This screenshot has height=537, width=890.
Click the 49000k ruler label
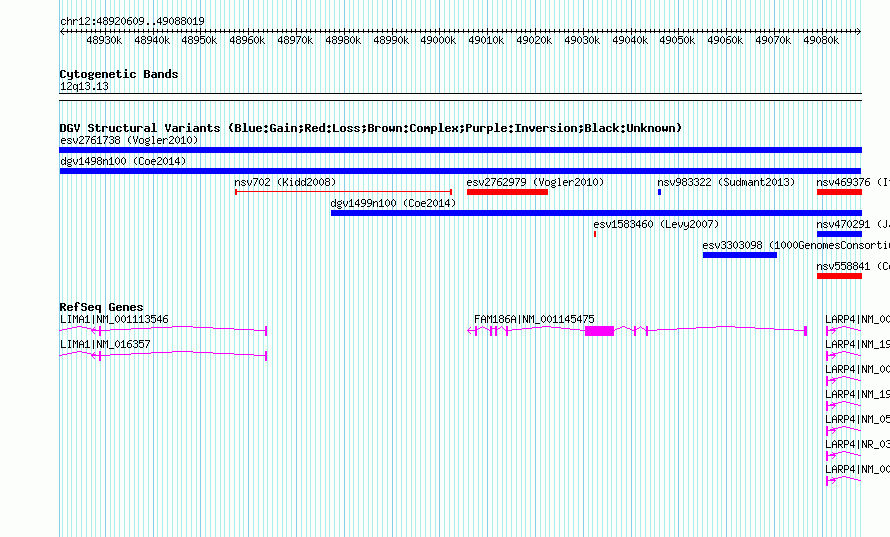click(x=438, y=40)
